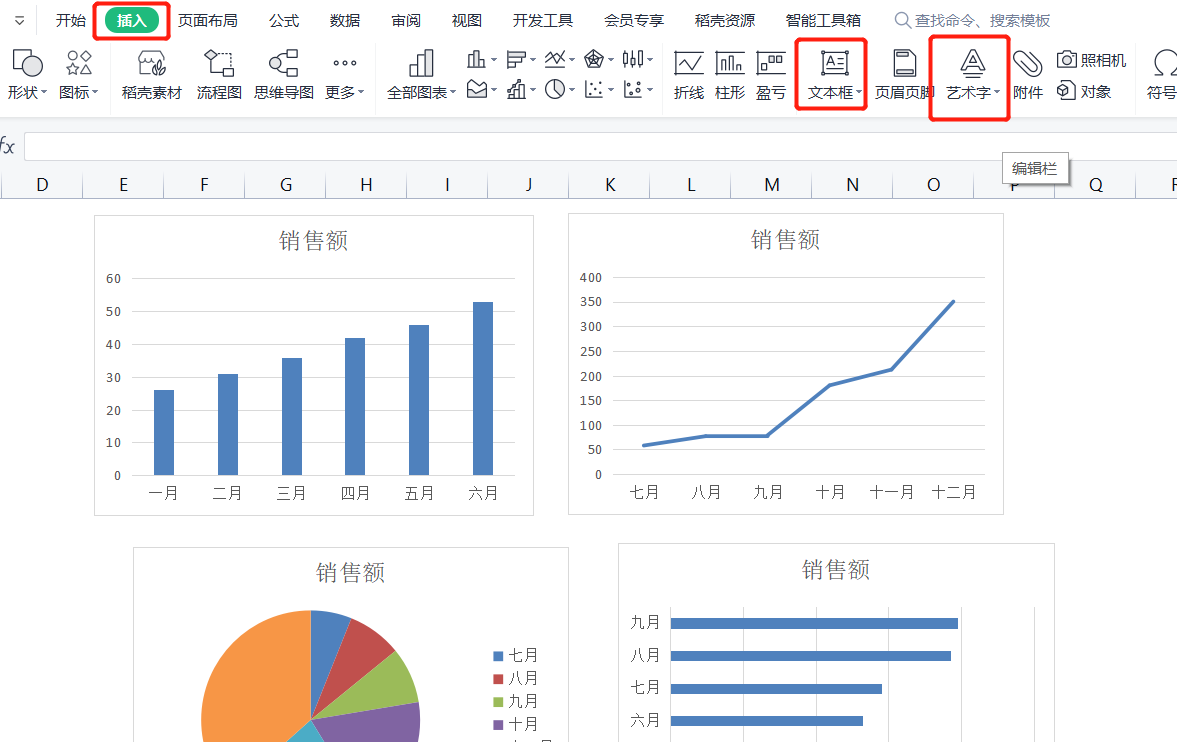1177x742 pixels.
Task: Select column M header
Action: [772, 185]
